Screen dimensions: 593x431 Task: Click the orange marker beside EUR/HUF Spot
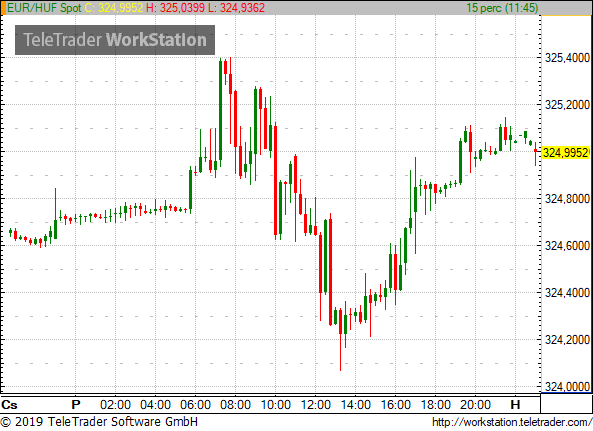[x=3, y=8]
